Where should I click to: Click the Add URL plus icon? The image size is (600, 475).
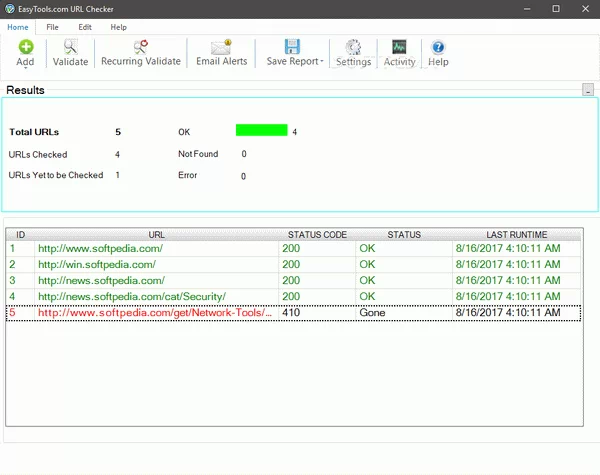coord(26,47)
